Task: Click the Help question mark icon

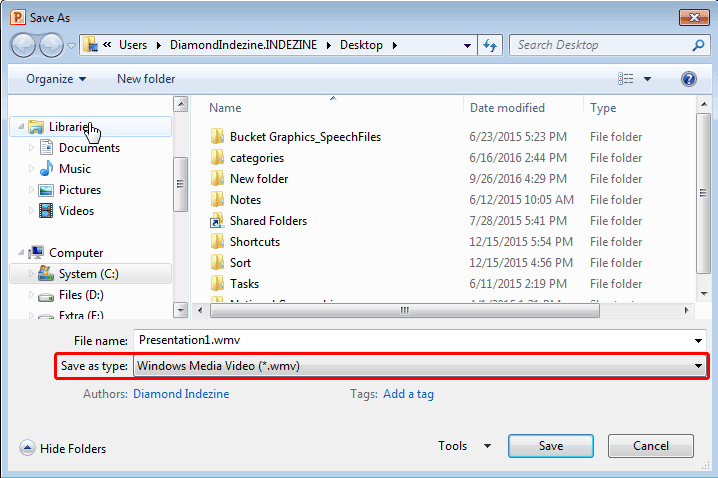Action: [x=688, y=79]
